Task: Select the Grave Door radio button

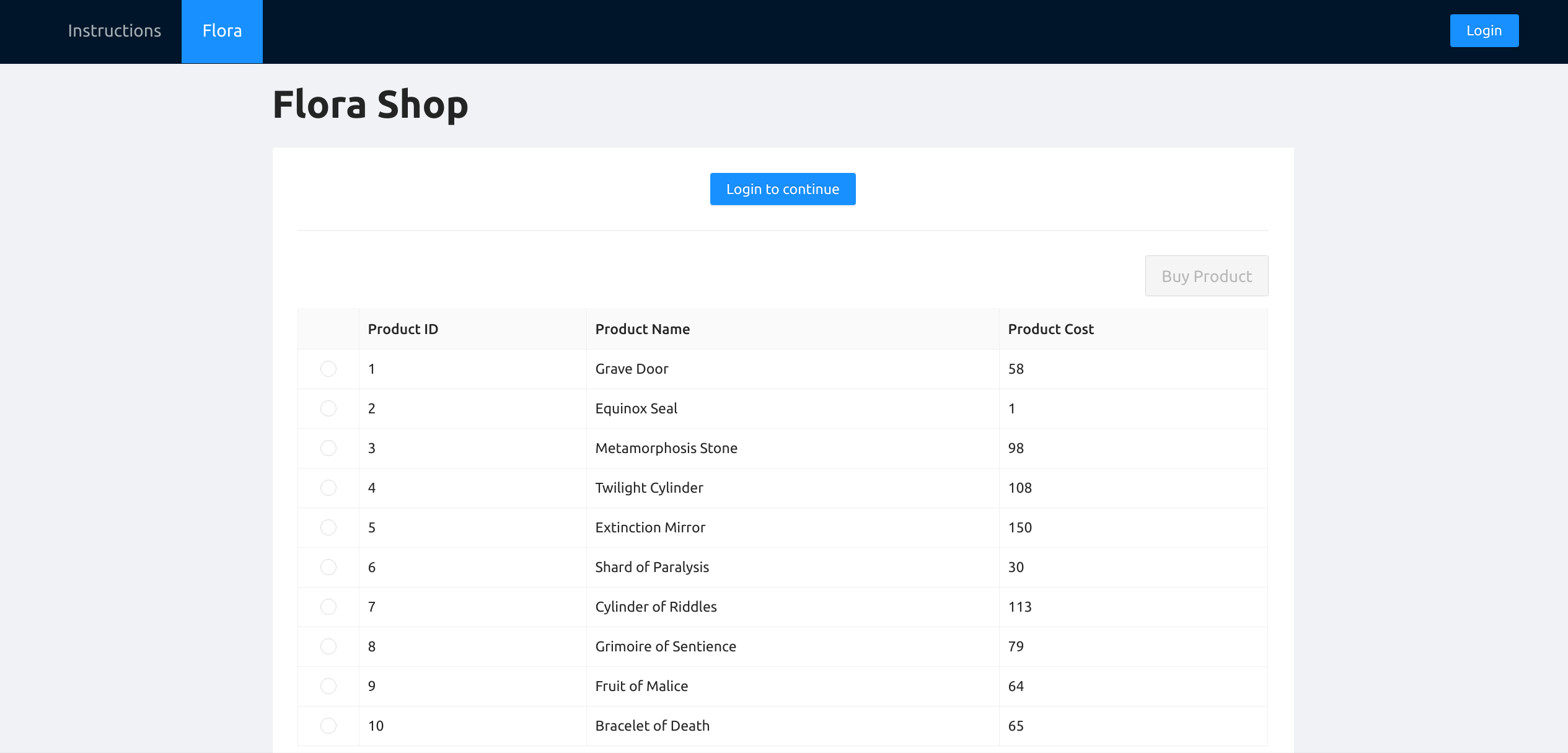Action: (328, 369)
